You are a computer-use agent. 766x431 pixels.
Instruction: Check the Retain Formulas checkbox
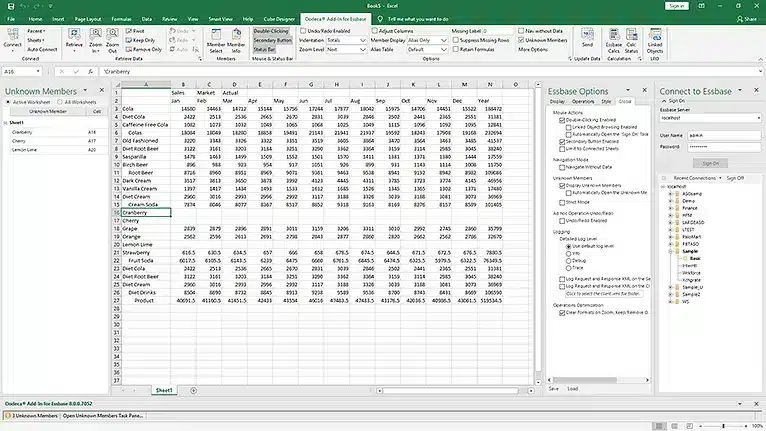[455, 49]
